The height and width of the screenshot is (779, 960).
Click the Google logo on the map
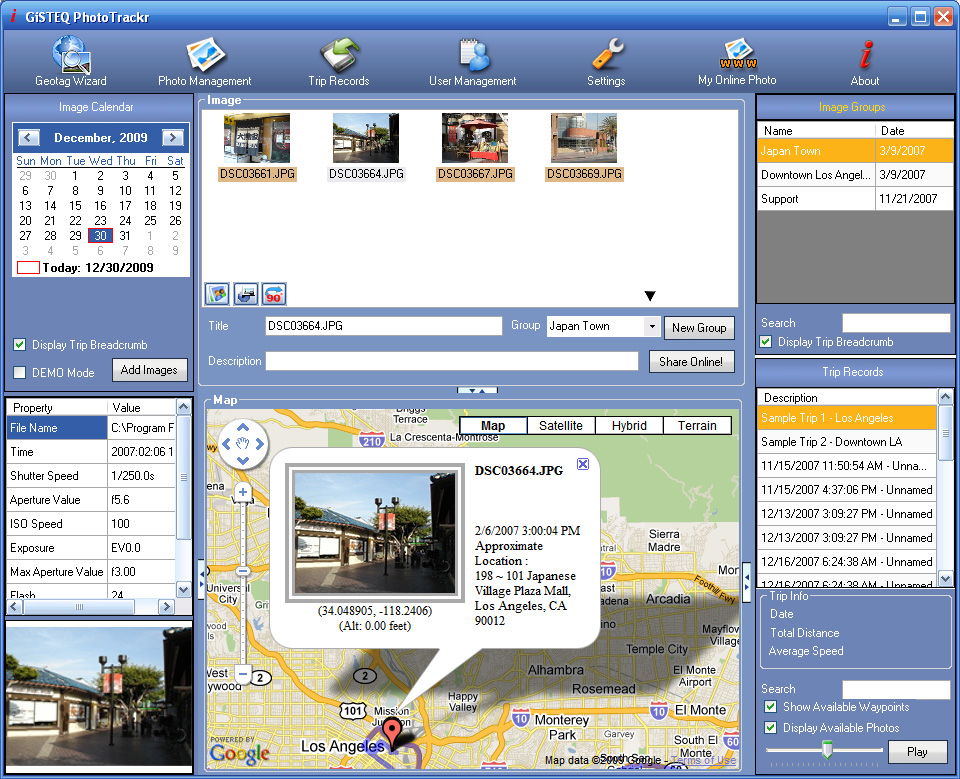pyautogui.click(x=239, y=753)
